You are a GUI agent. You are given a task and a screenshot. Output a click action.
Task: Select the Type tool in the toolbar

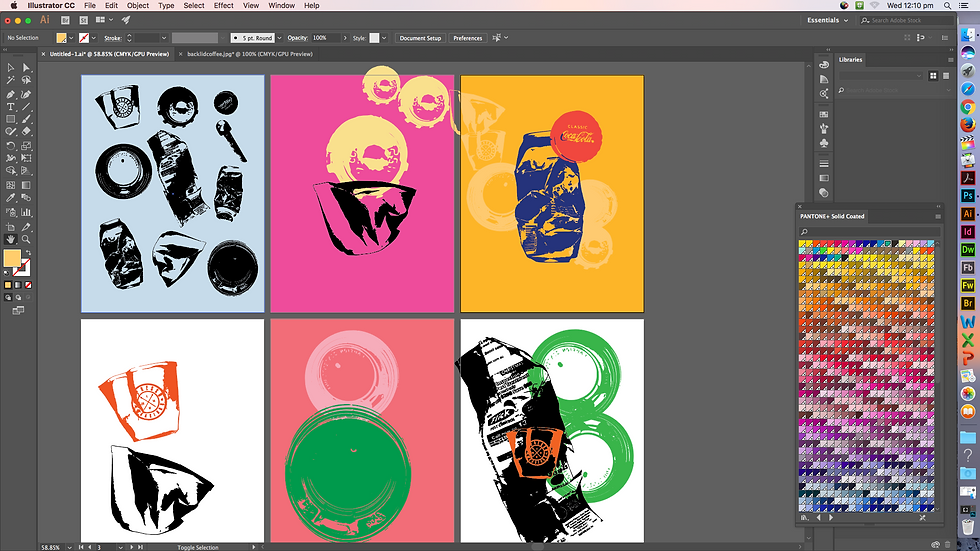click(x=11, y=106)
